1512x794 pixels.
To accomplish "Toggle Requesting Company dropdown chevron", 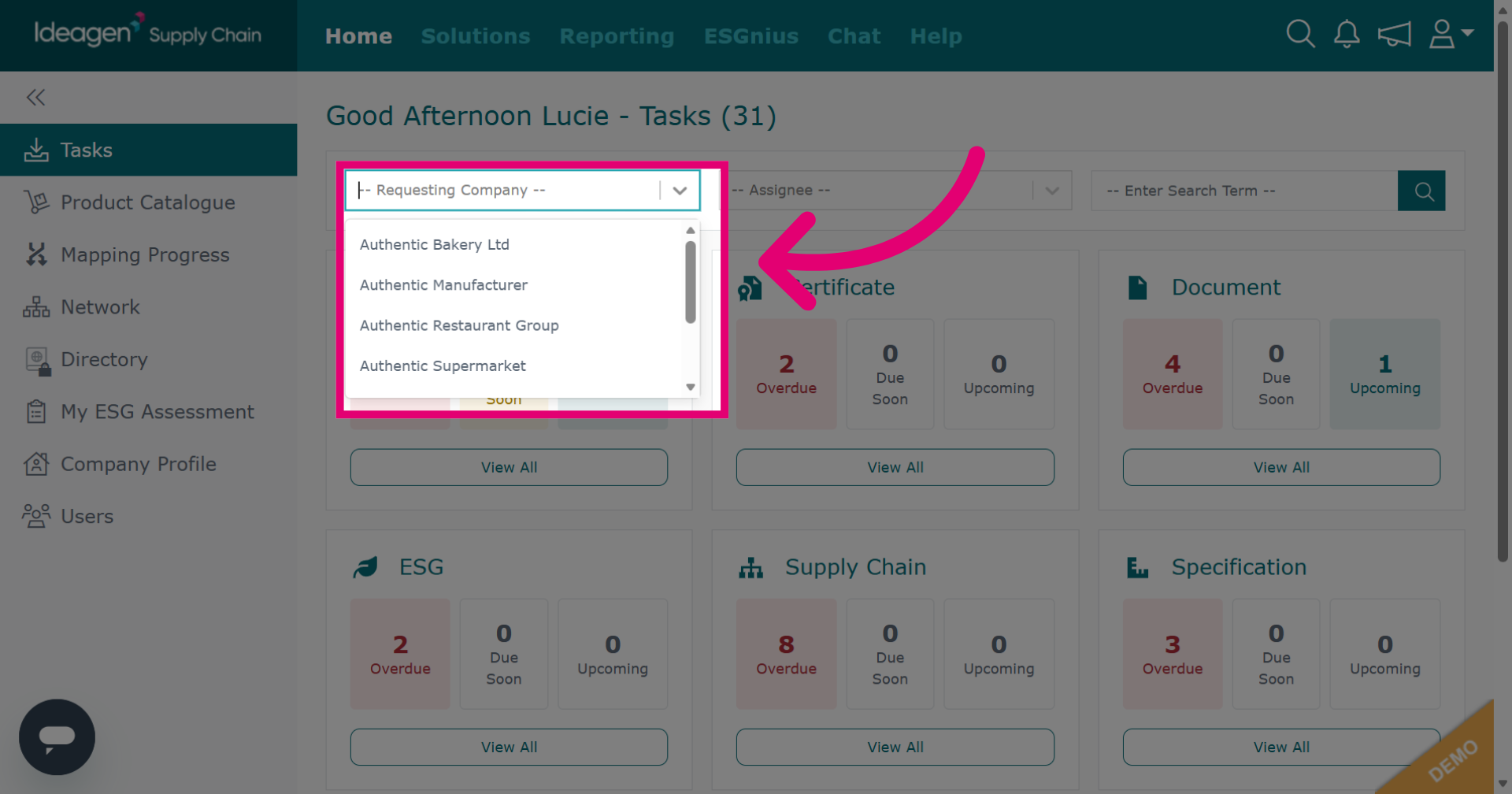I will [x=680, y=191].
